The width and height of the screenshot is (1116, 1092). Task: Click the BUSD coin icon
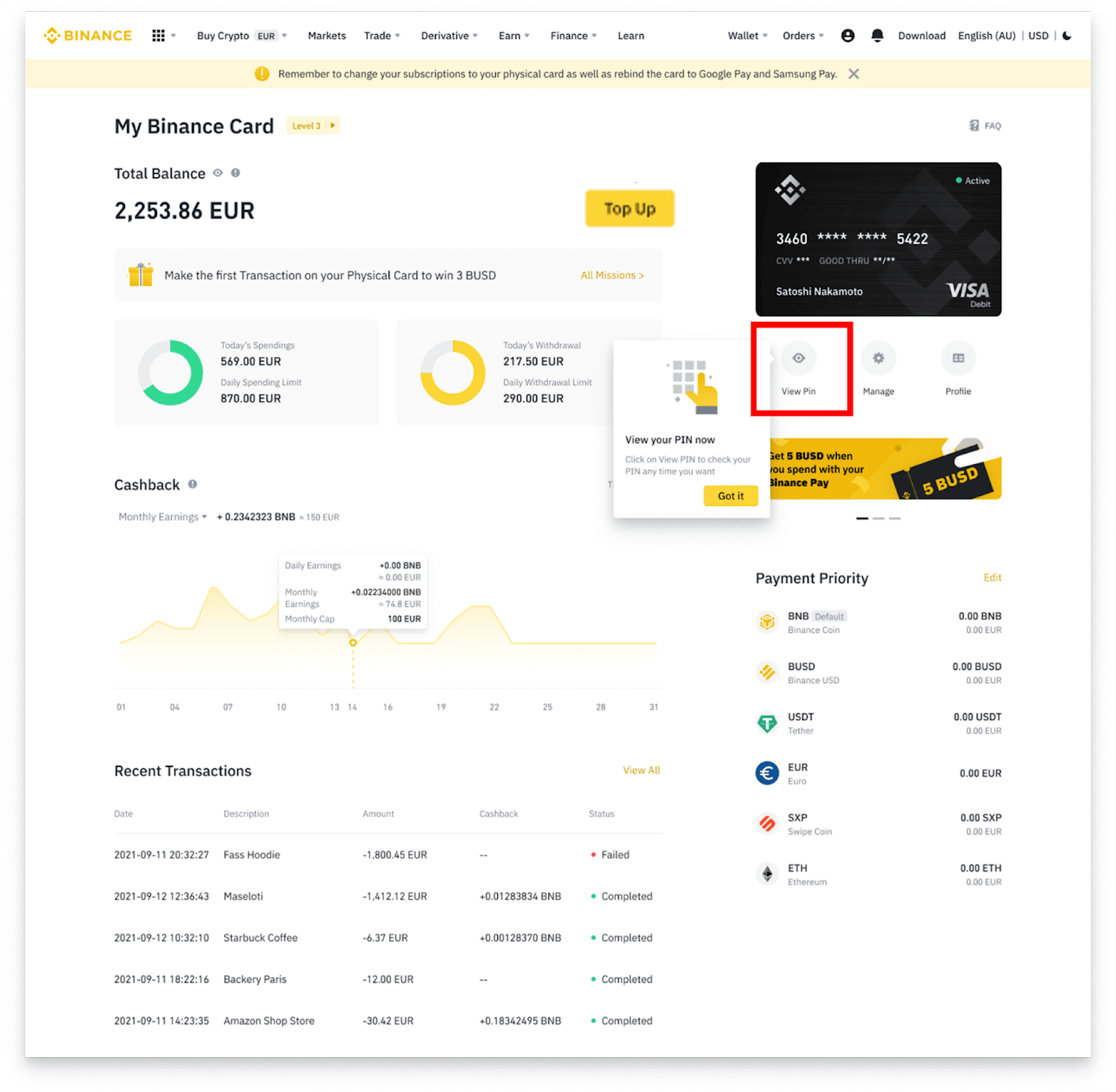pyautogui.click(x=767, y=673)
